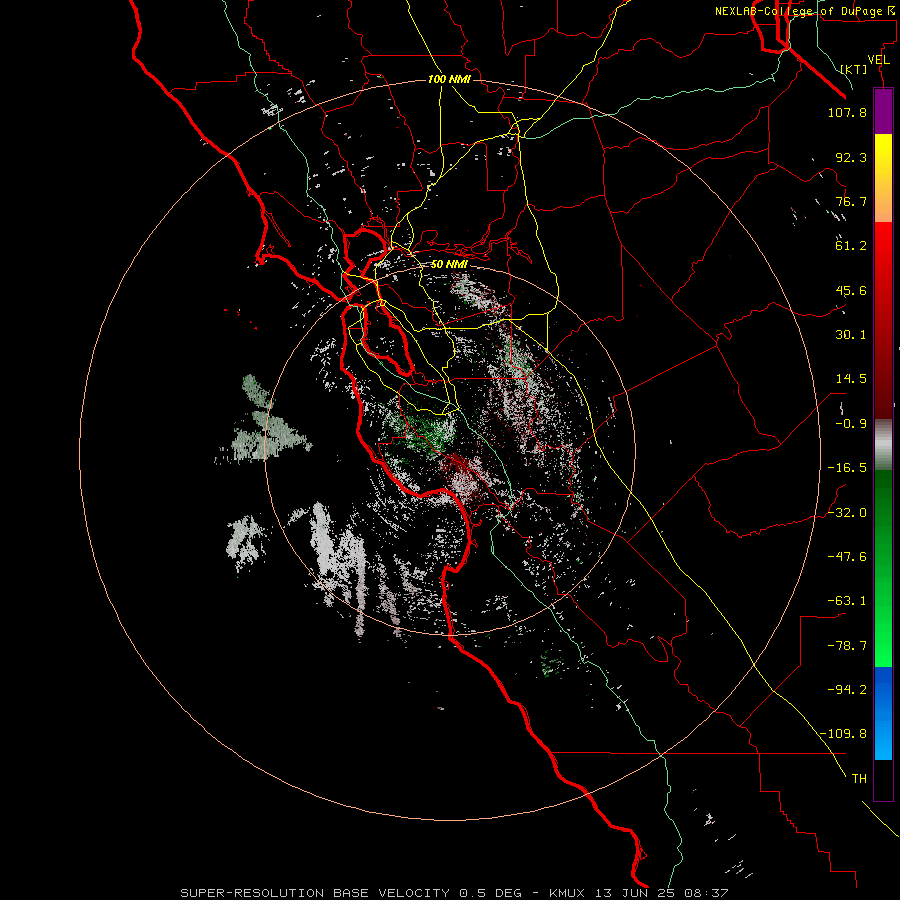Click the 14.5 legend value
Image resolution: width=900 pixels, height=900 pixels.
[x=851, y=379]
